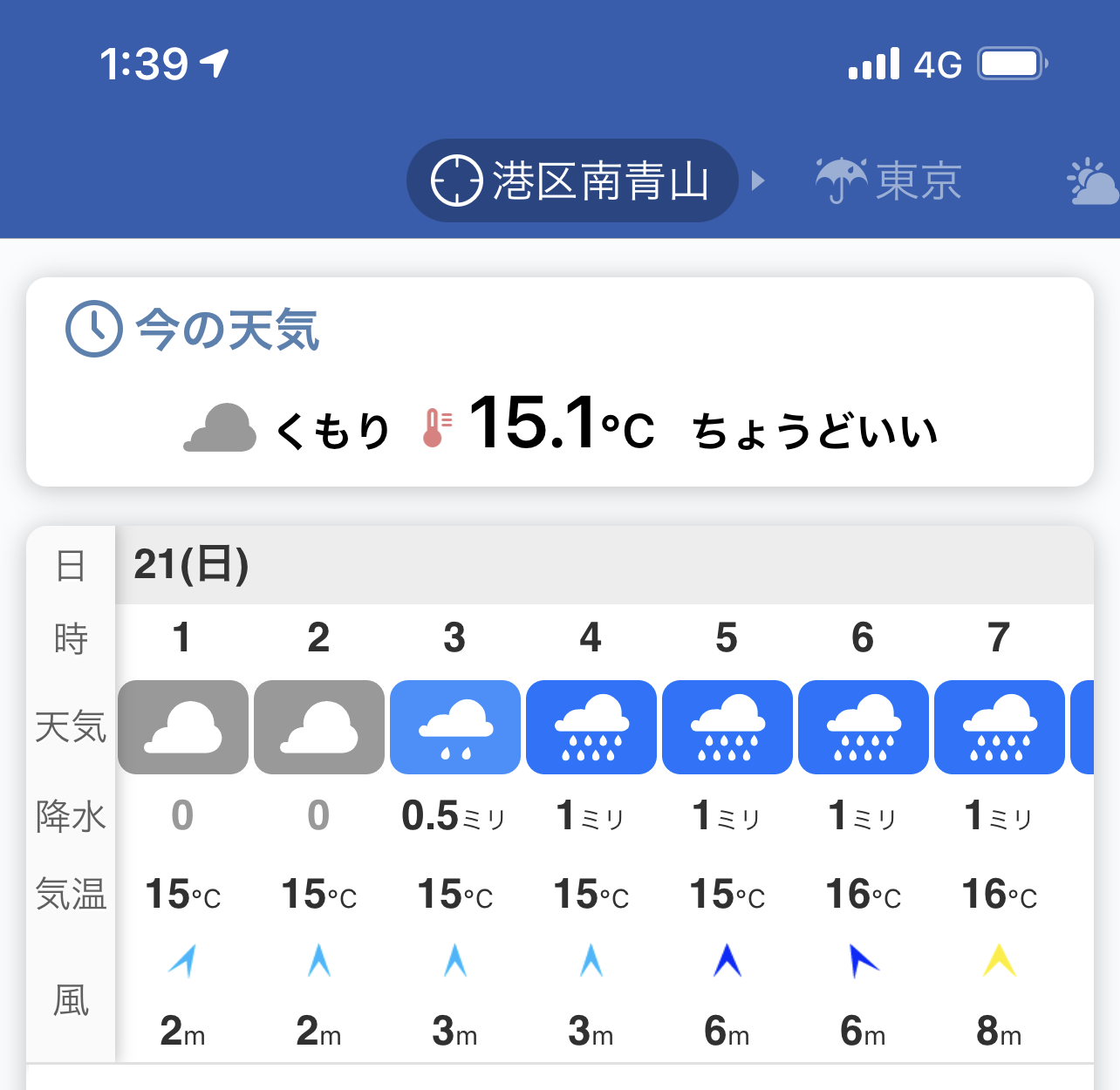Switch to the 東京 location tab
This screenshot has width=1120, height=1090.
[919, 181]
